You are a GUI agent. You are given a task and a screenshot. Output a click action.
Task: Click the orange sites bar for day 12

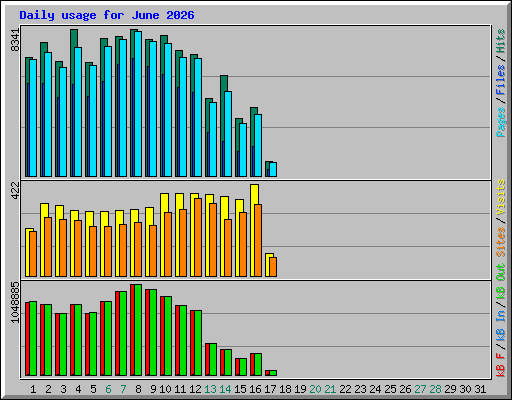(198, 237)
